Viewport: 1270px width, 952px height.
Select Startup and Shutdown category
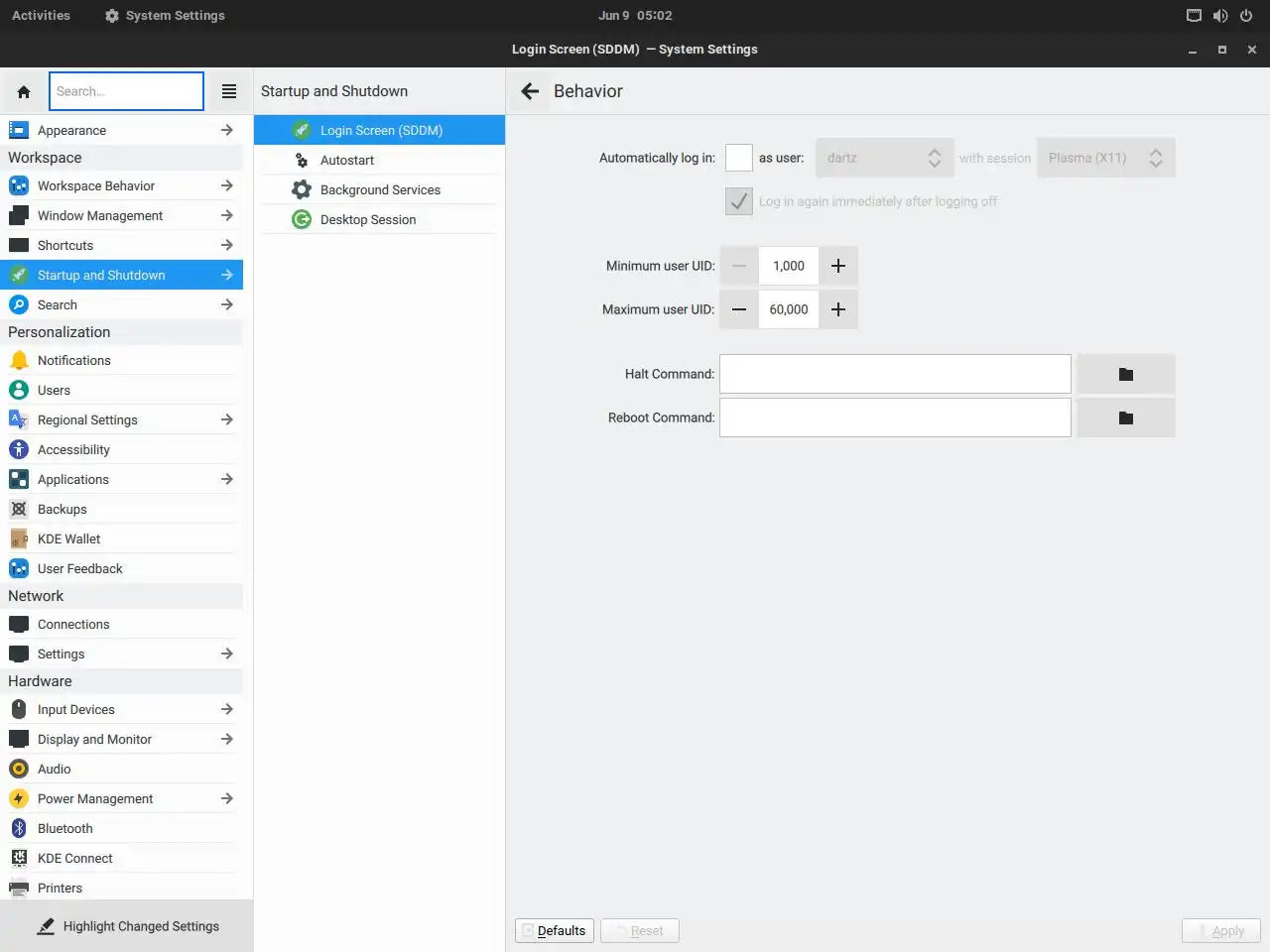pyautogui.click(x=121, y=275)
